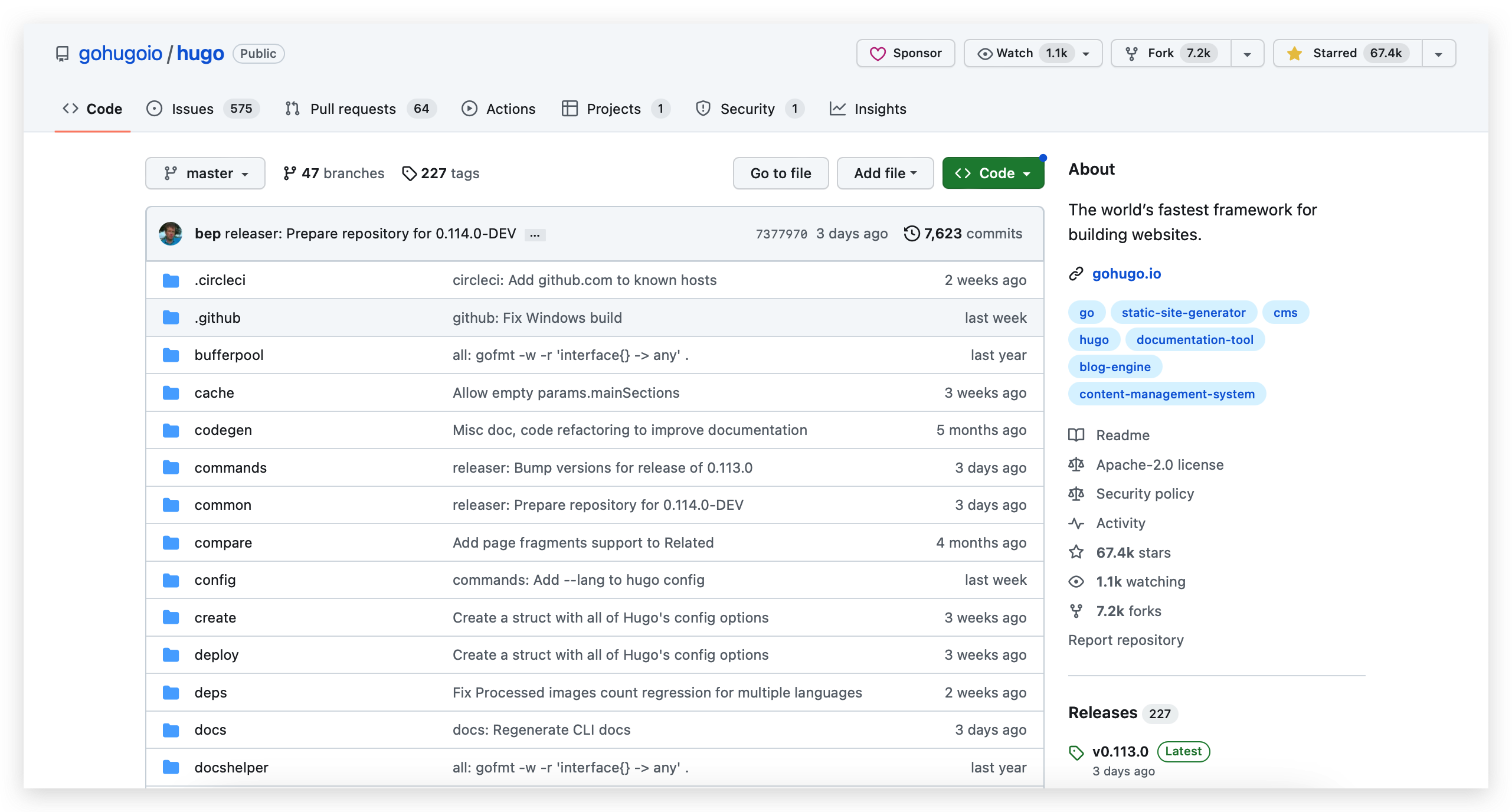Screen dimensions: 1512x812
Task: Open the green Code dropdown button
Action: coord(993,173)
